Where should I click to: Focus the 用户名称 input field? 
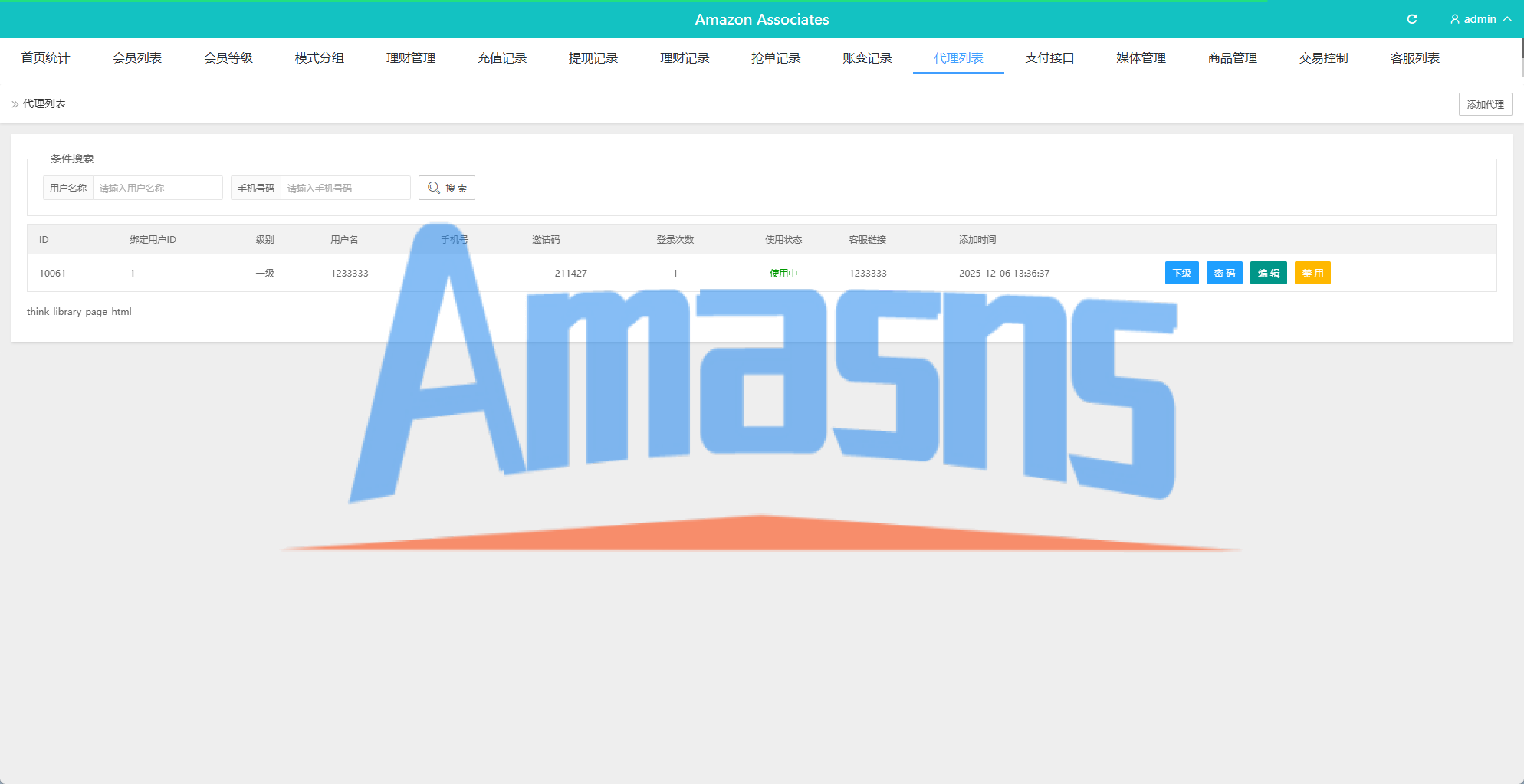tap(158, 188)
